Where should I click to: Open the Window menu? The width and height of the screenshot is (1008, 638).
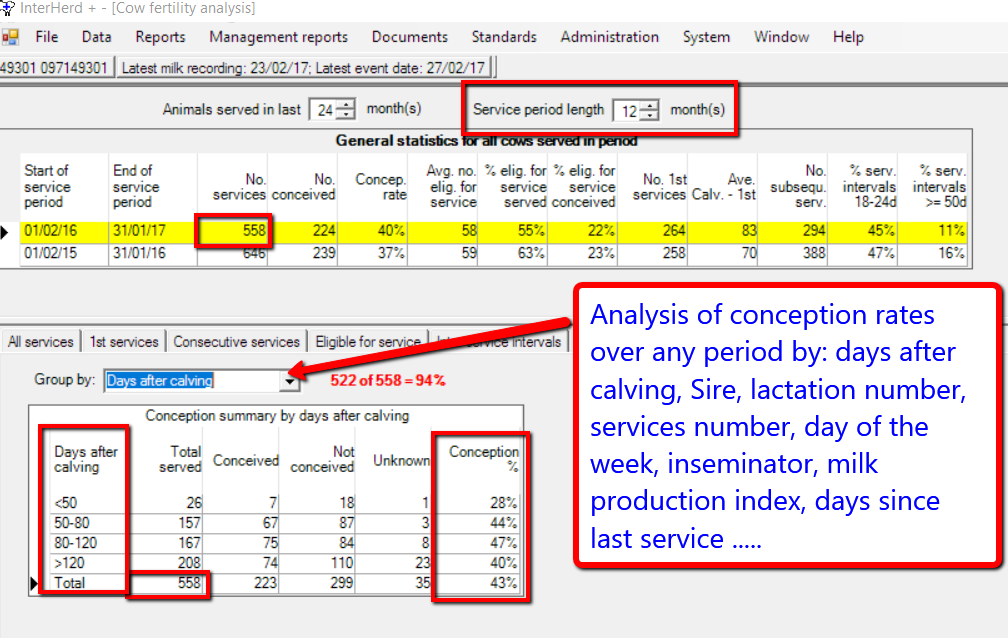coord(781,37)
